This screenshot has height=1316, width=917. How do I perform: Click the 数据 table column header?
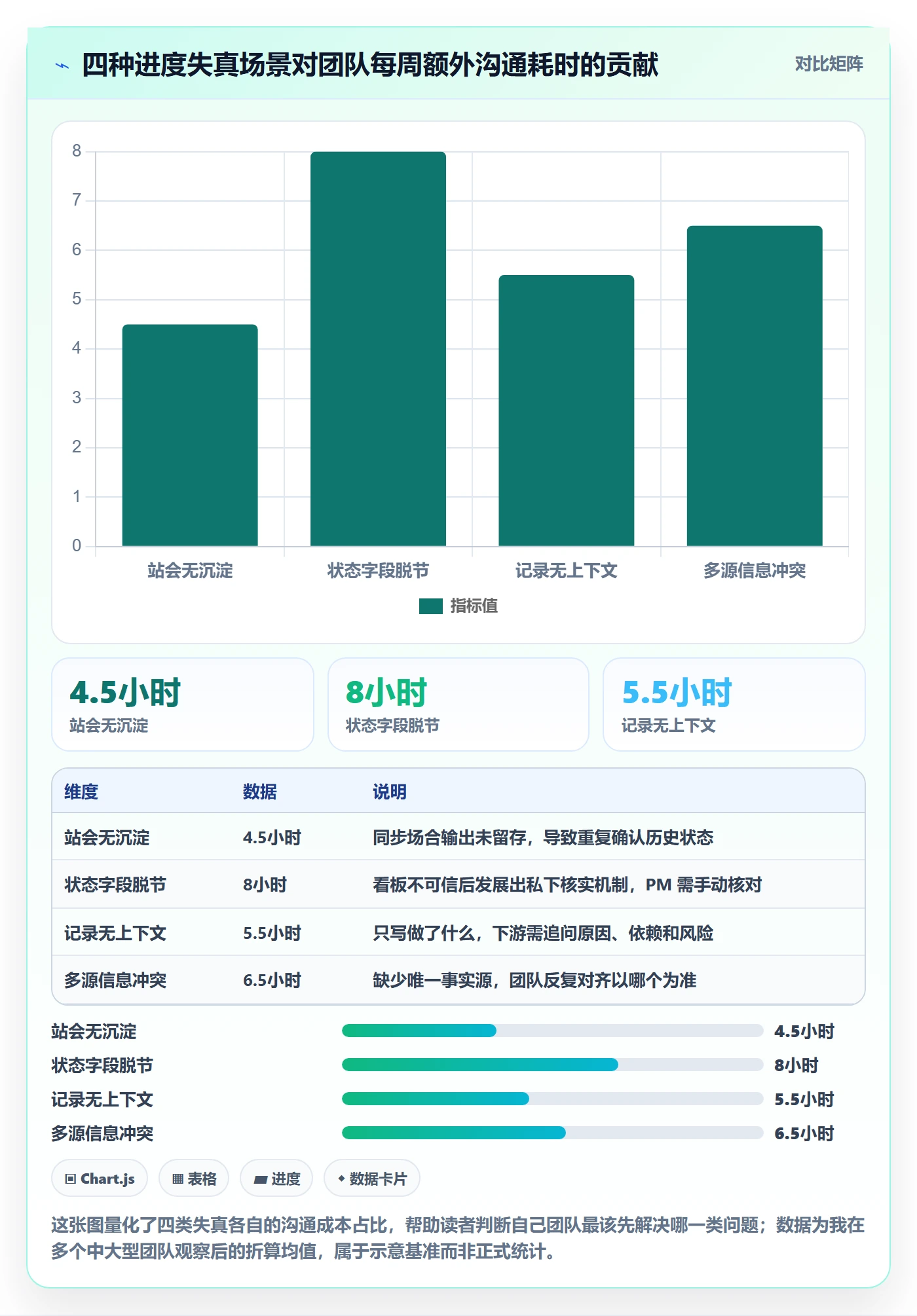(260, 792)
